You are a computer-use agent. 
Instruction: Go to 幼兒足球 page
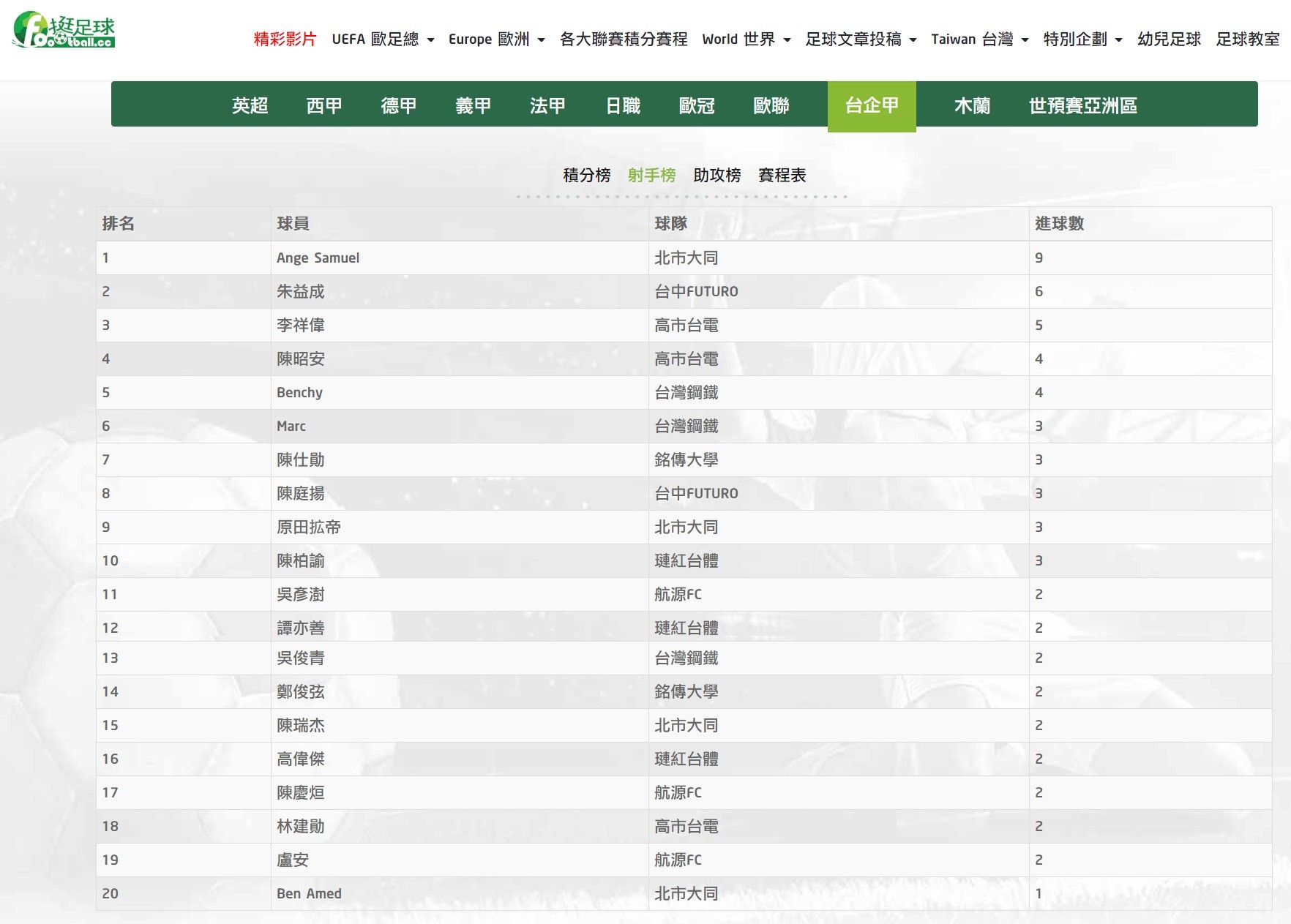(1169, 40)
